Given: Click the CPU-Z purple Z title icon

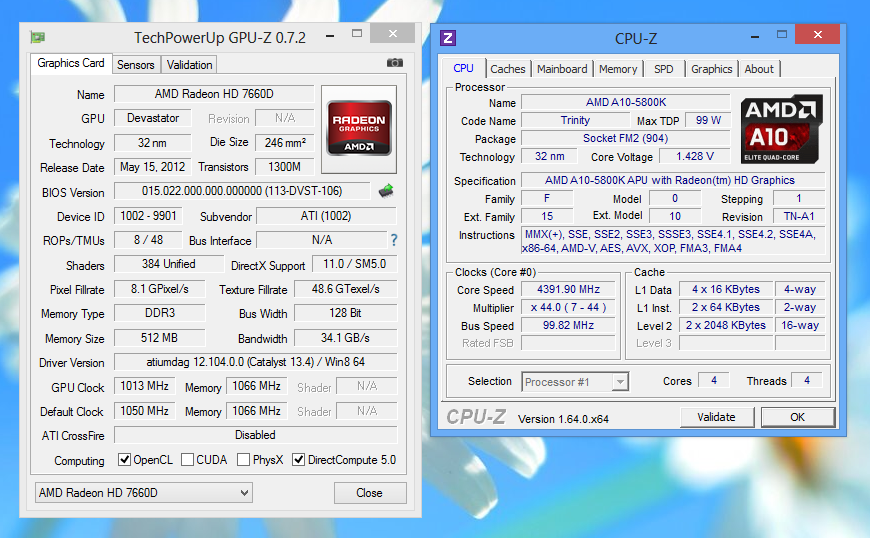Looking at the screenshot, I should tap(448, 38).
